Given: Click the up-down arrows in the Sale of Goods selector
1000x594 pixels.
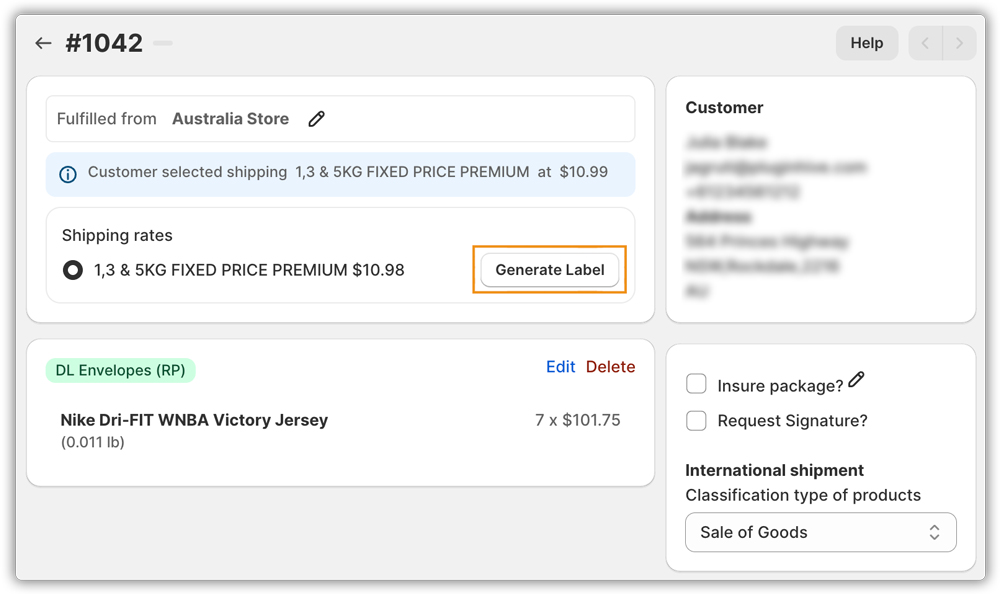Looking at the screenshot, I should pyautogui.click(x=934, y=532).
